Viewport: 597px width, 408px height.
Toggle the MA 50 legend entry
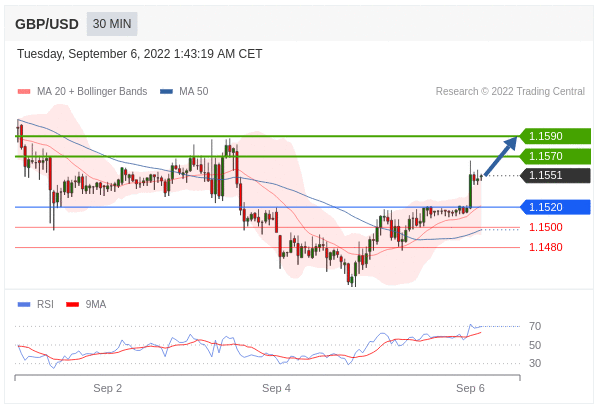pos(184,91)
